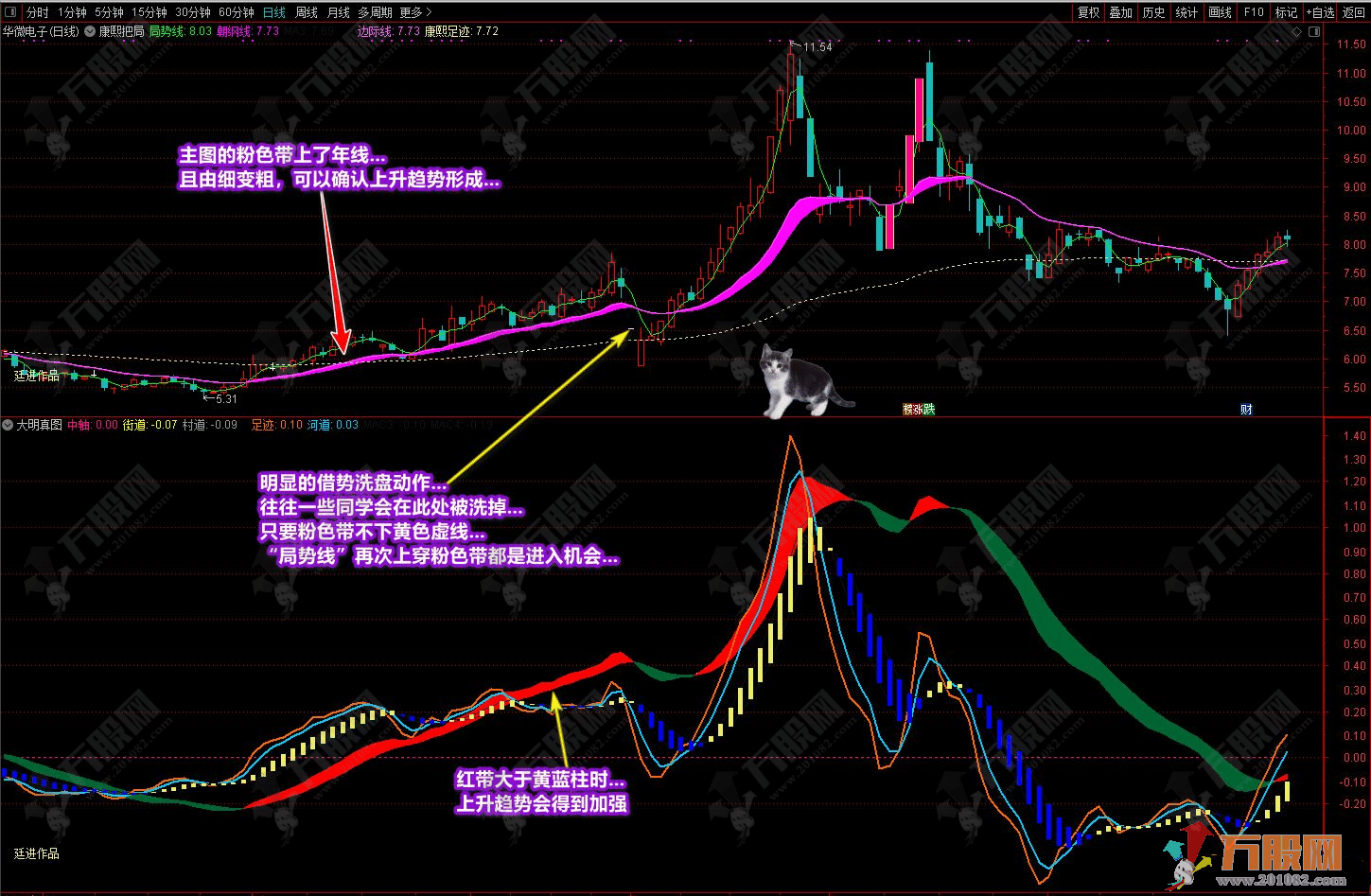
Task: Click the 复权 adjustment button
Action: click(1089, 12)
